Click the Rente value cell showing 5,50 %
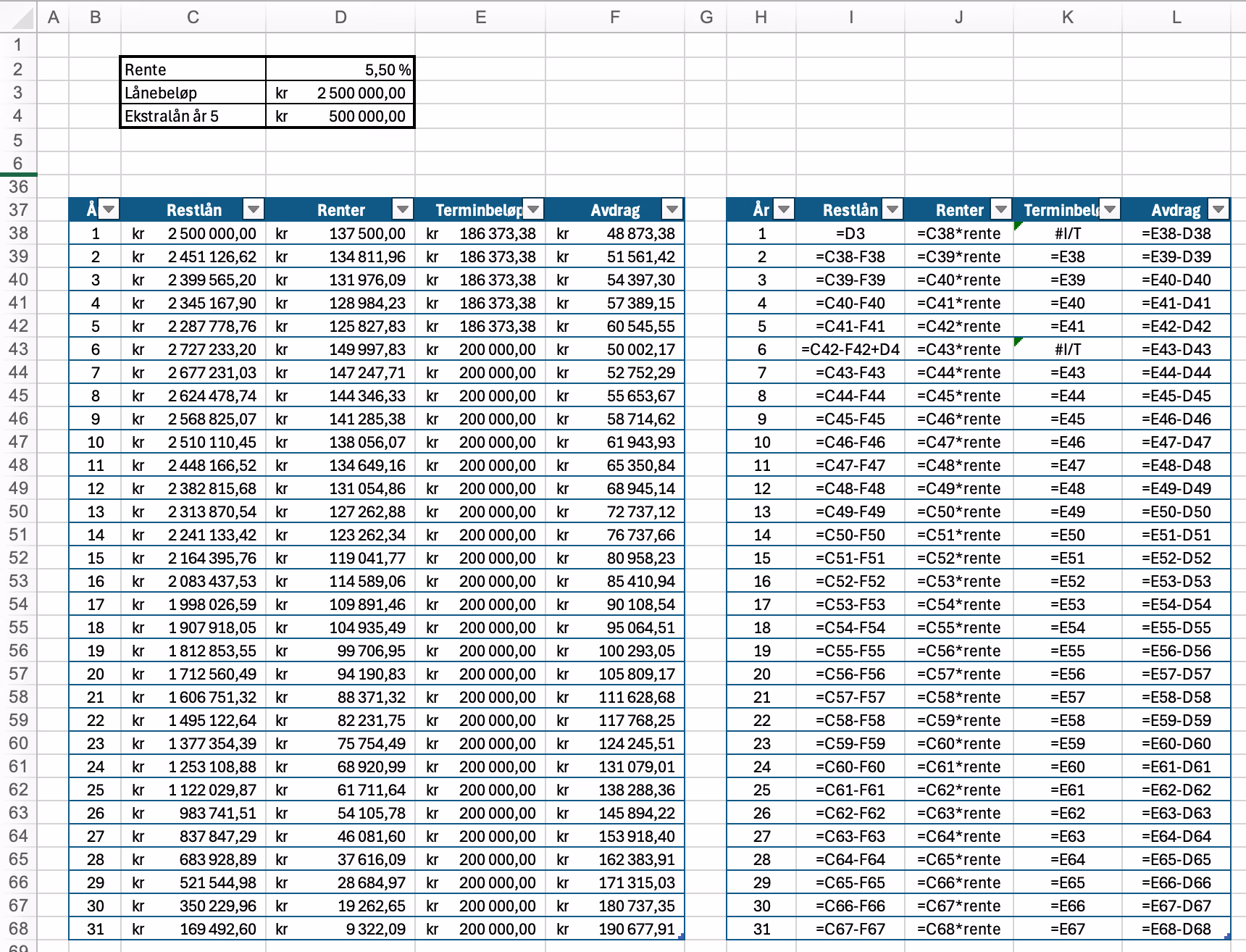The width and height of the screenshot is (1246, 952). click(x=340, y=70)
